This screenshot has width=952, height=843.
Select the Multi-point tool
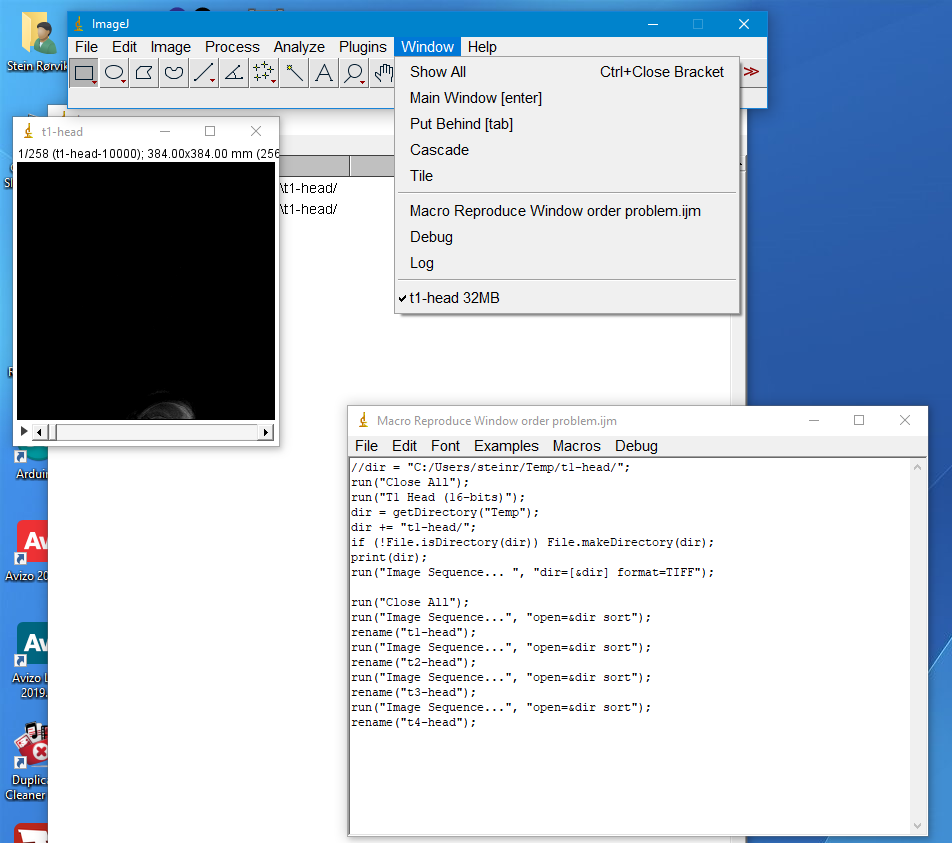click(264, 72)
